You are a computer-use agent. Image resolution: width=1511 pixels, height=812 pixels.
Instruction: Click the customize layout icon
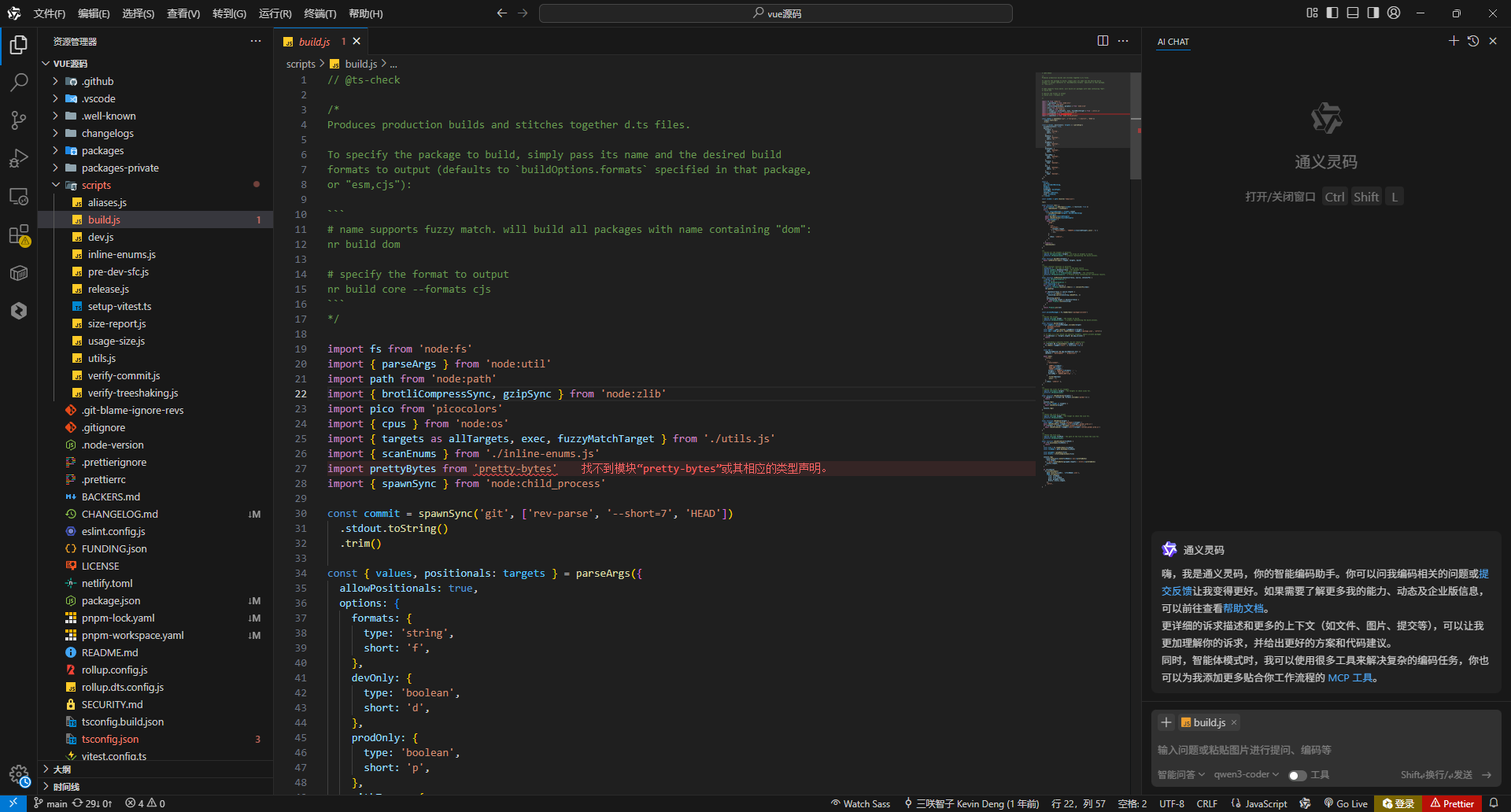[1312, 13]
